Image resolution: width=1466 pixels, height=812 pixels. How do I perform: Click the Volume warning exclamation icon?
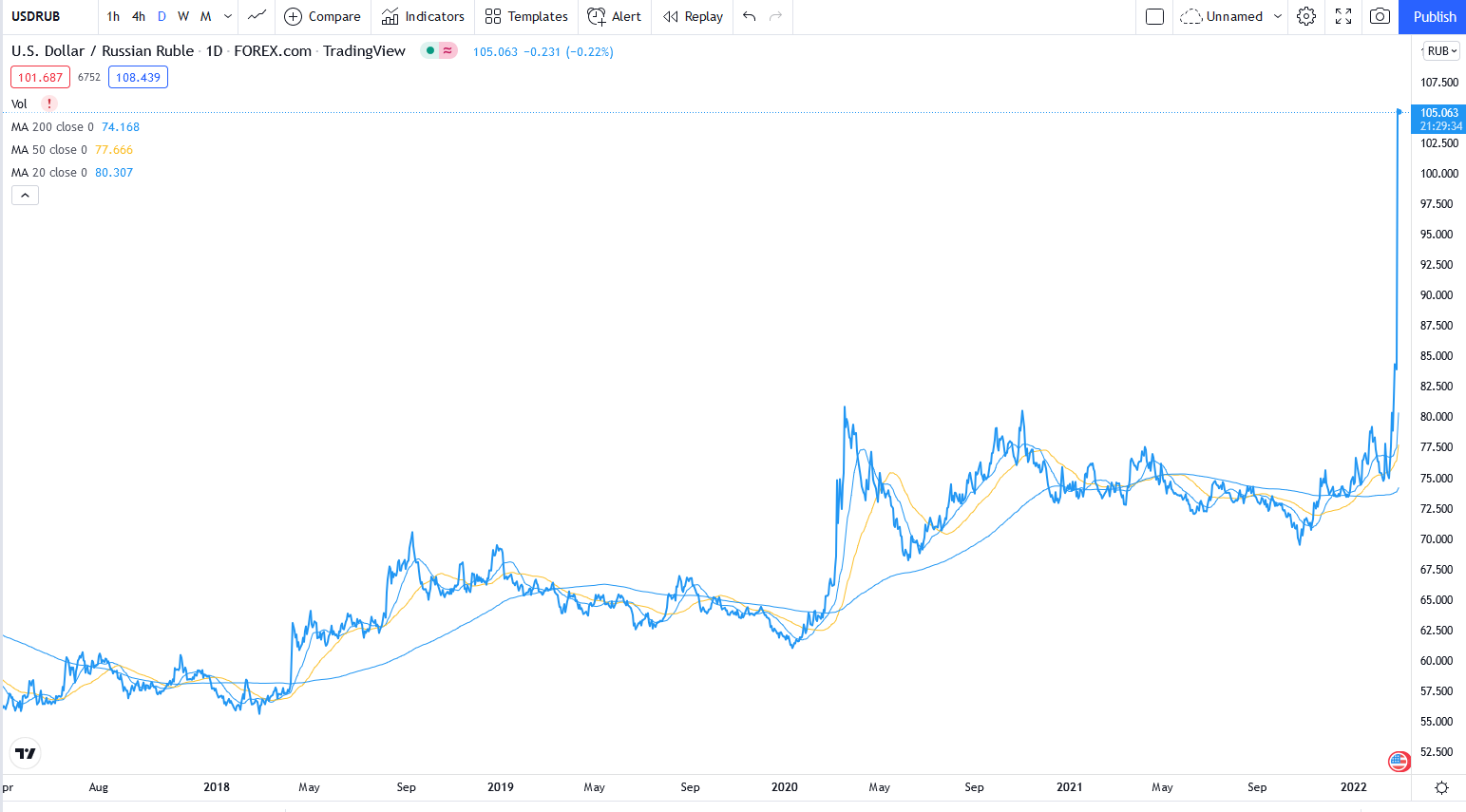click(49, 104)
